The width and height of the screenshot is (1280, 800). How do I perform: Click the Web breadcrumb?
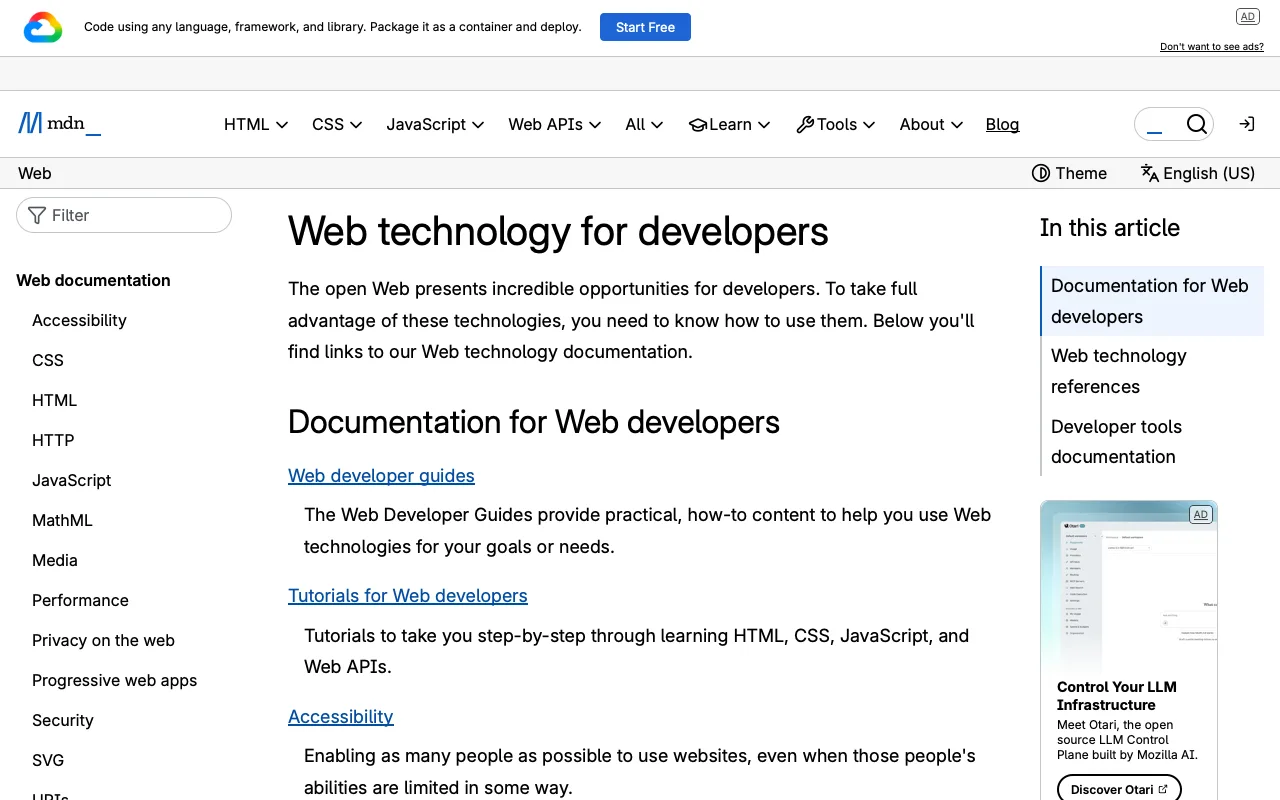[x=35, y=173]
